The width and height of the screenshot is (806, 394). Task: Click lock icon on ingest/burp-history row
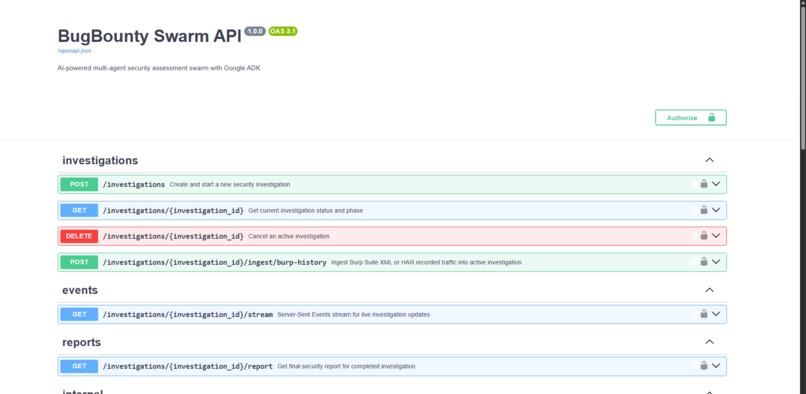704,262
